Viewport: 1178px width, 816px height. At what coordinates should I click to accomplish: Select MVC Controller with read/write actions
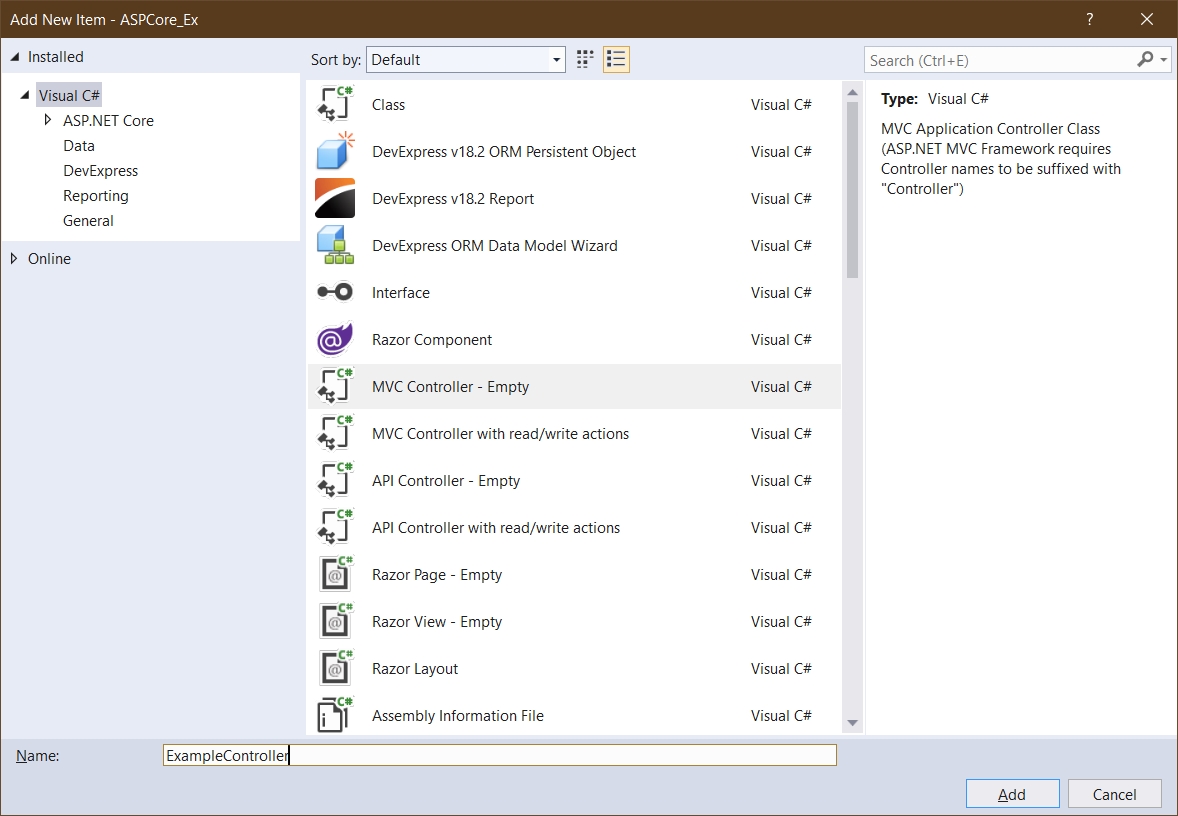(500, 434)
